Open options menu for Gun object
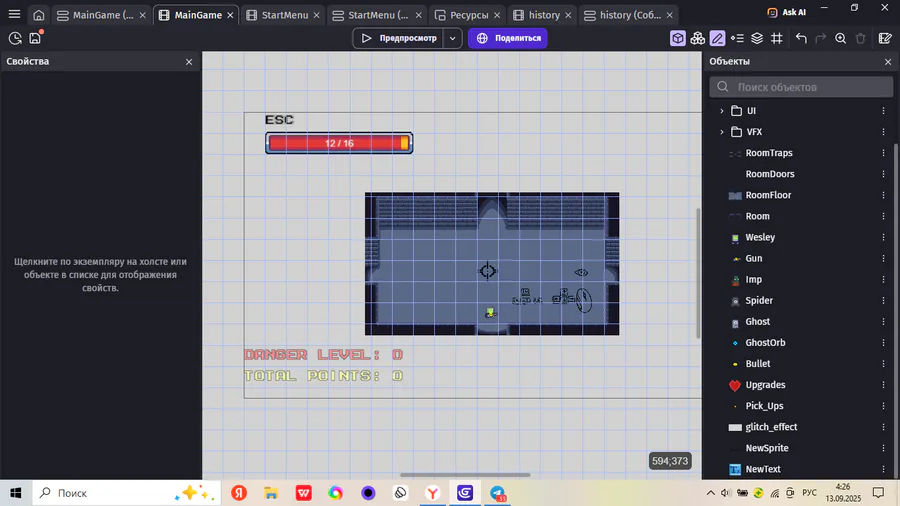Viewport: 900px width, 506px height. pos(883,259)
